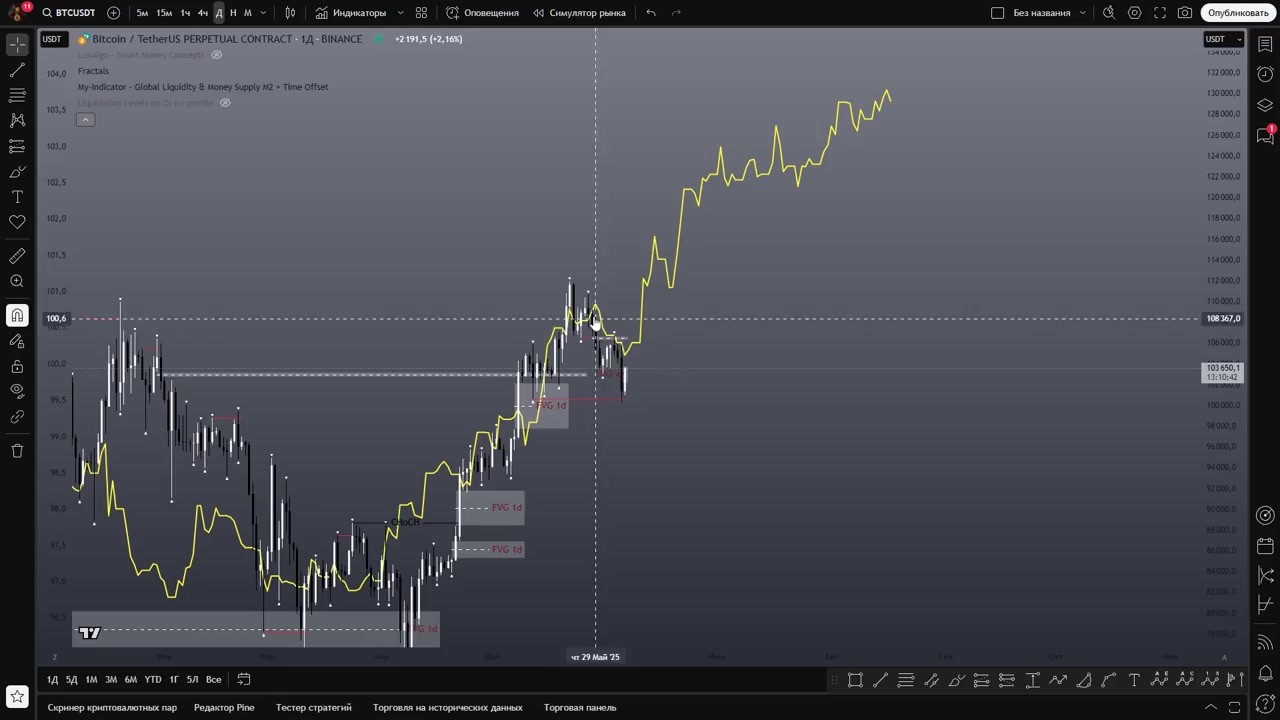The image size is (1280, 720).
Task: Take a chart snapshot with camera icon
Action: pos(1185,13)
